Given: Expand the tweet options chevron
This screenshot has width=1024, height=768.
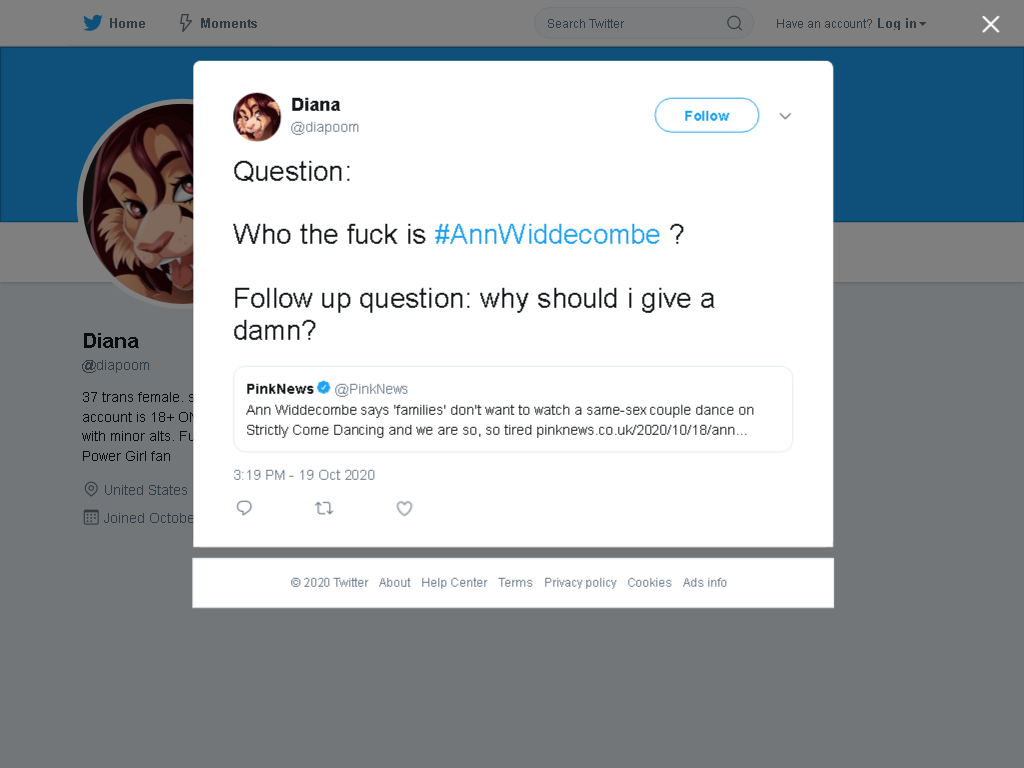Looking at the screenshot, I should click(x=785, y=116).
